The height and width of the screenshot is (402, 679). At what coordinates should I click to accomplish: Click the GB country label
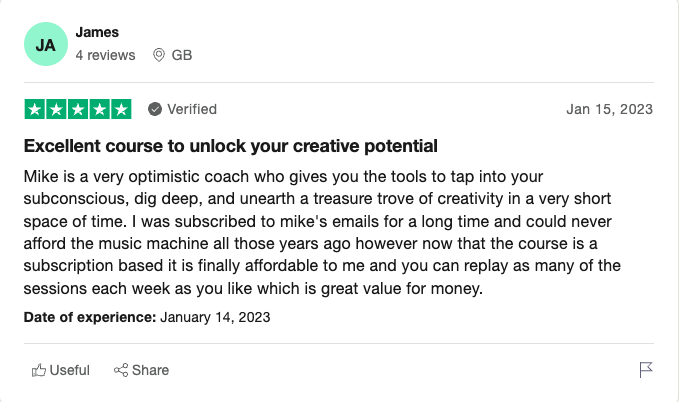point(182,55)
